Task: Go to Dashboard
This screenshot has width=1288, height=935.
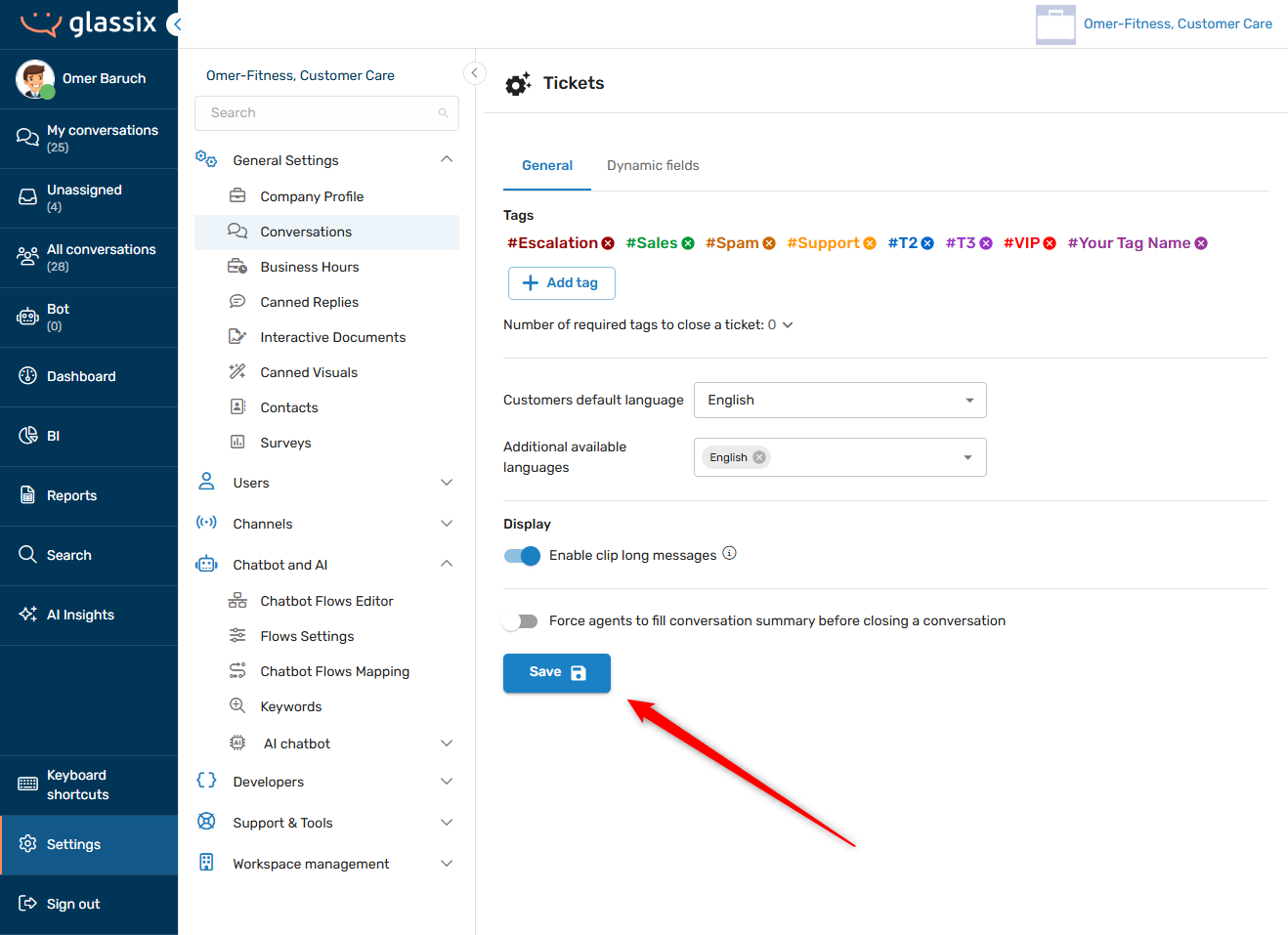Action: pos(89,376)
